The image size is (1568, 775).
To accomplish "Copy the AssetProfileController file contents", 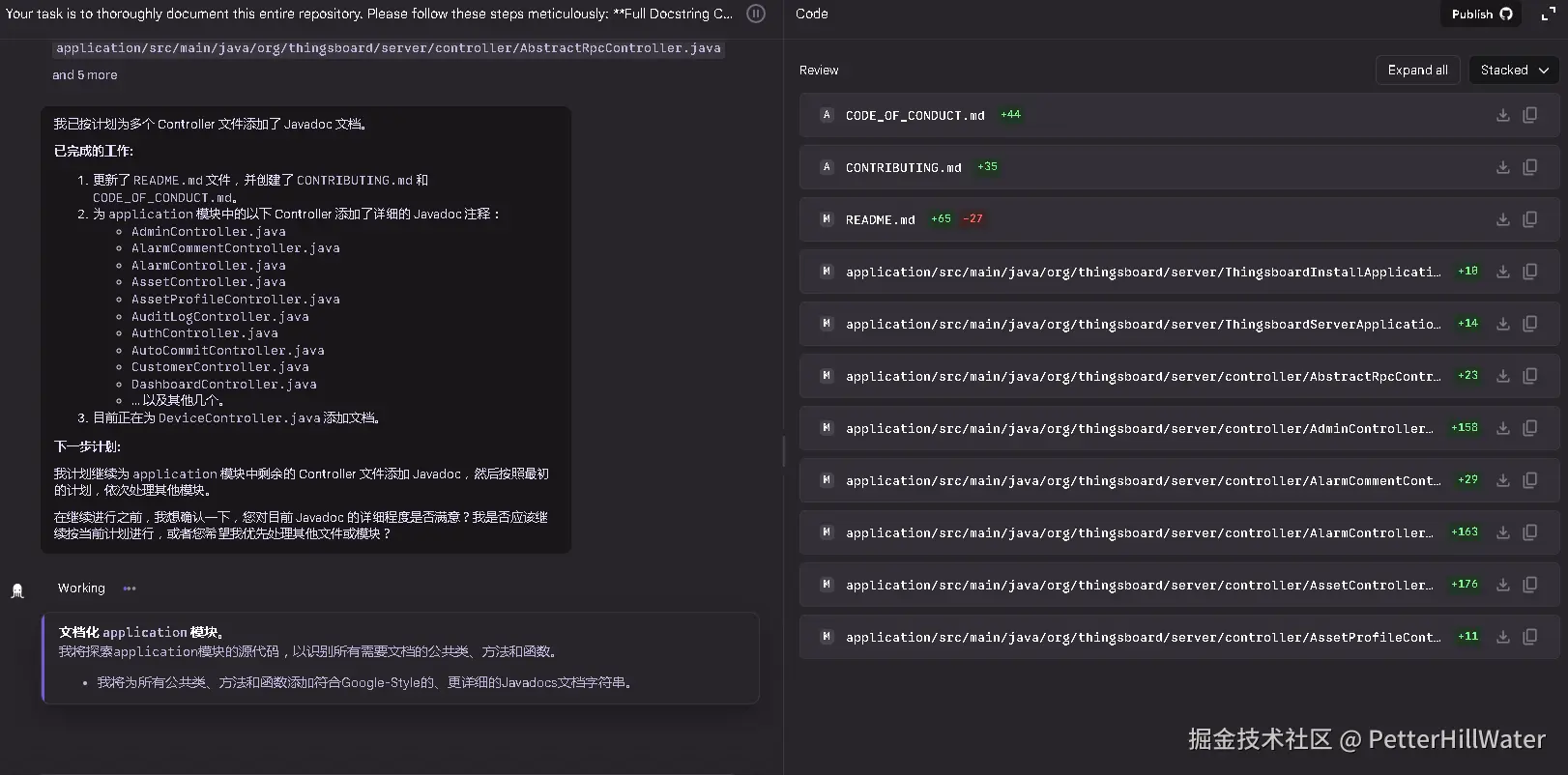I will coord(1529,637).
